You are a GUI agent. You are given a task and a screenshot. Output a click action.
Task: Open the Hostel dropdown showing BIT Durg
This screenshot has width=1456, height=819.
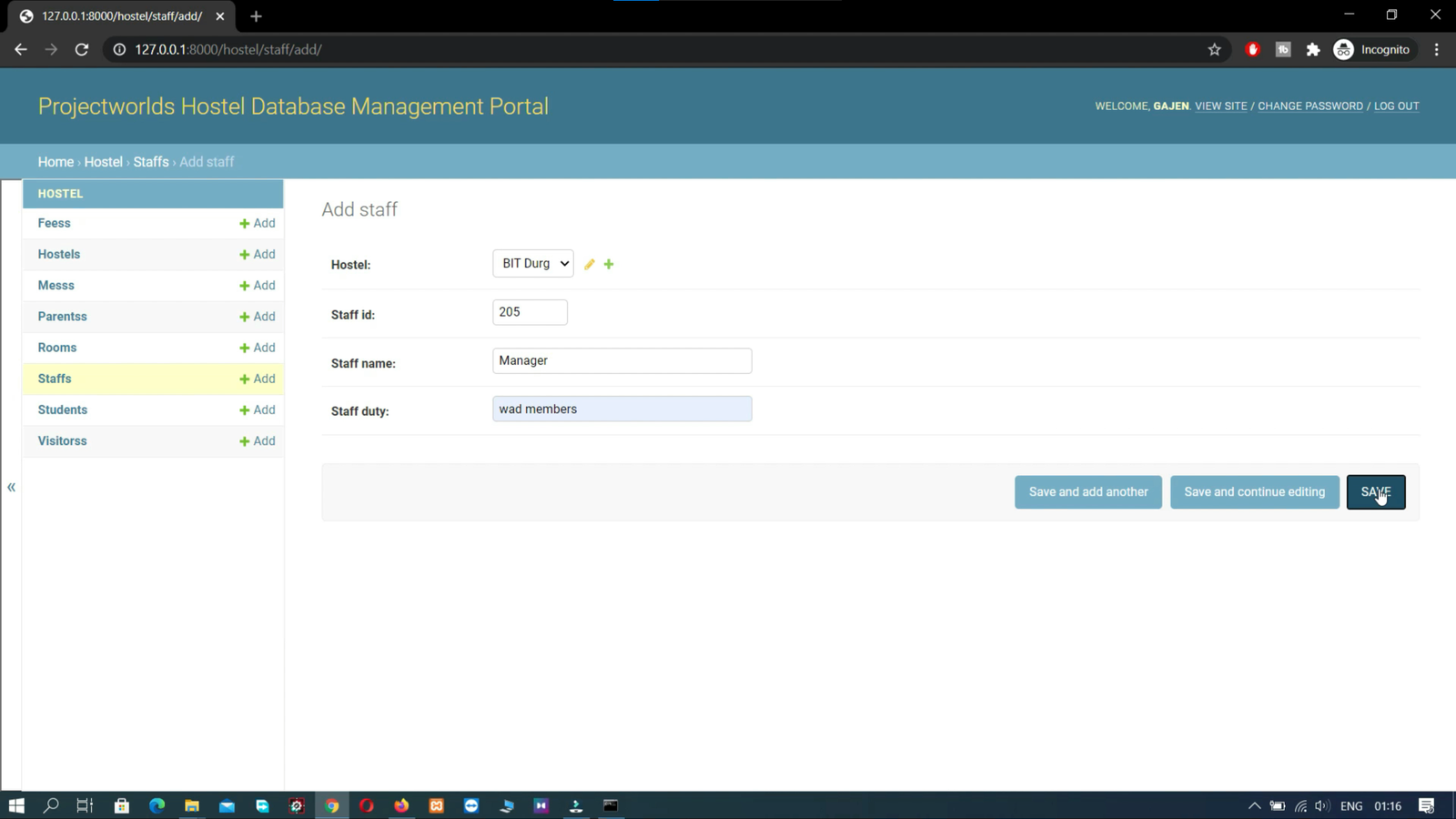533,263
